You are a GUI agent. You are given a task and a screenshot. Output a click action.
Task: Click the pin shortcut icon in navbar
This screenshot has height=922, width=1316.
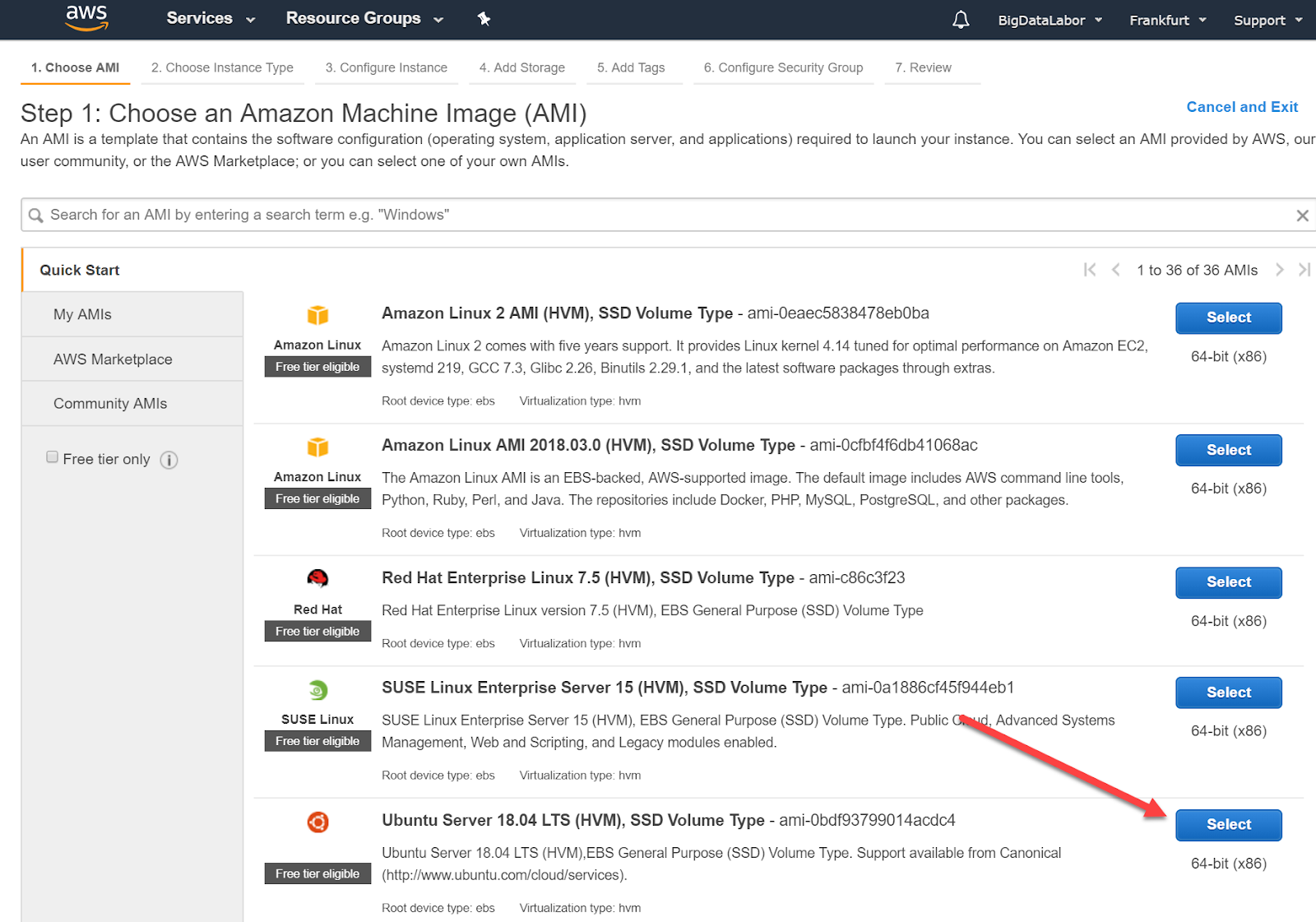(x=484, y=19)
